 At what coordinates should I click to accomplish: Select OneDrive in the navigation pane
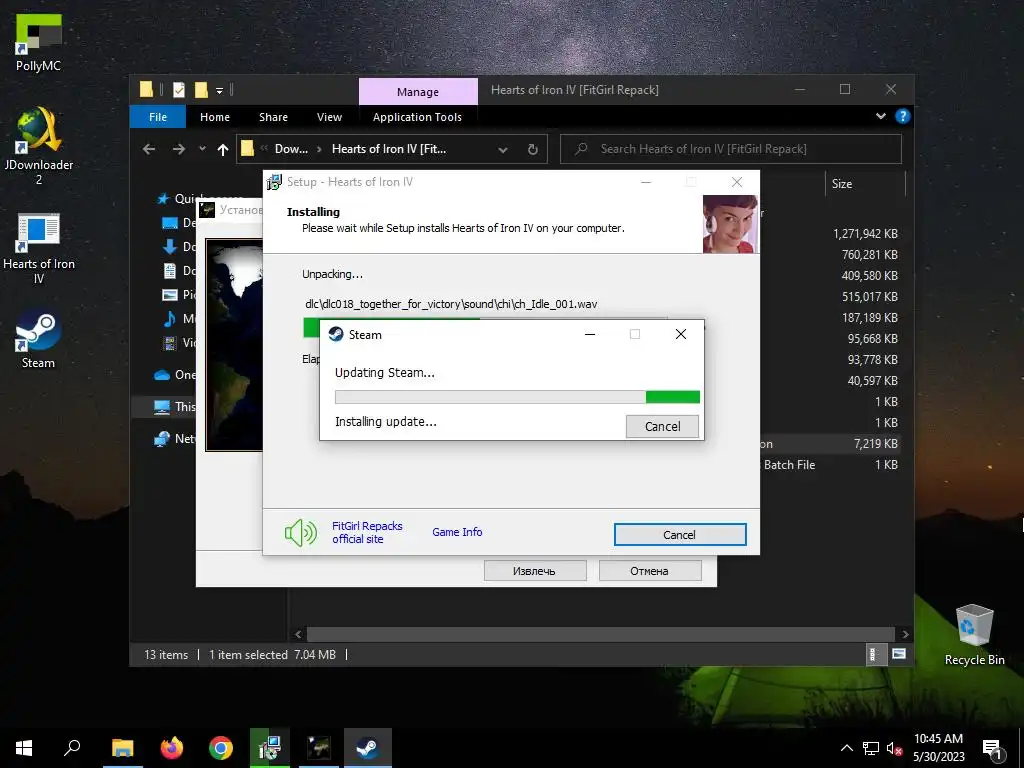pos(175,375)
